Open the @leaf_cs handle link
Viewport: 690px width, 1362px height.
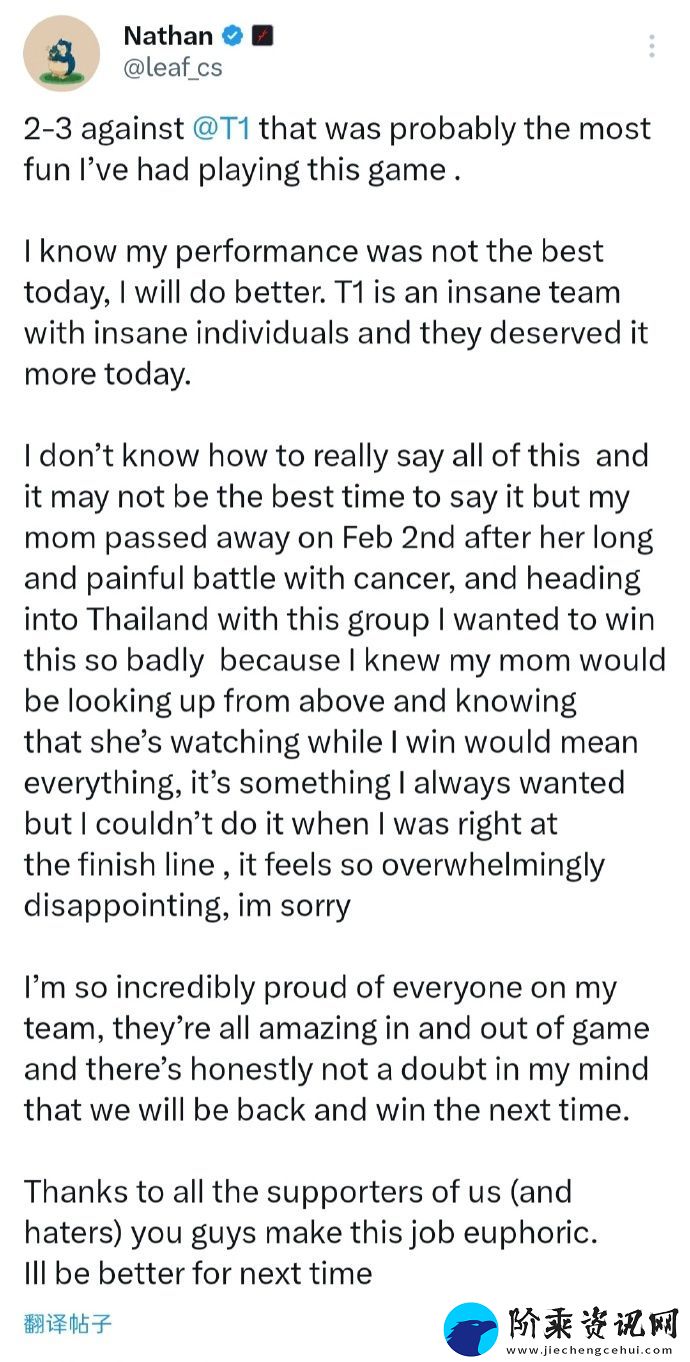click(173, 68)
